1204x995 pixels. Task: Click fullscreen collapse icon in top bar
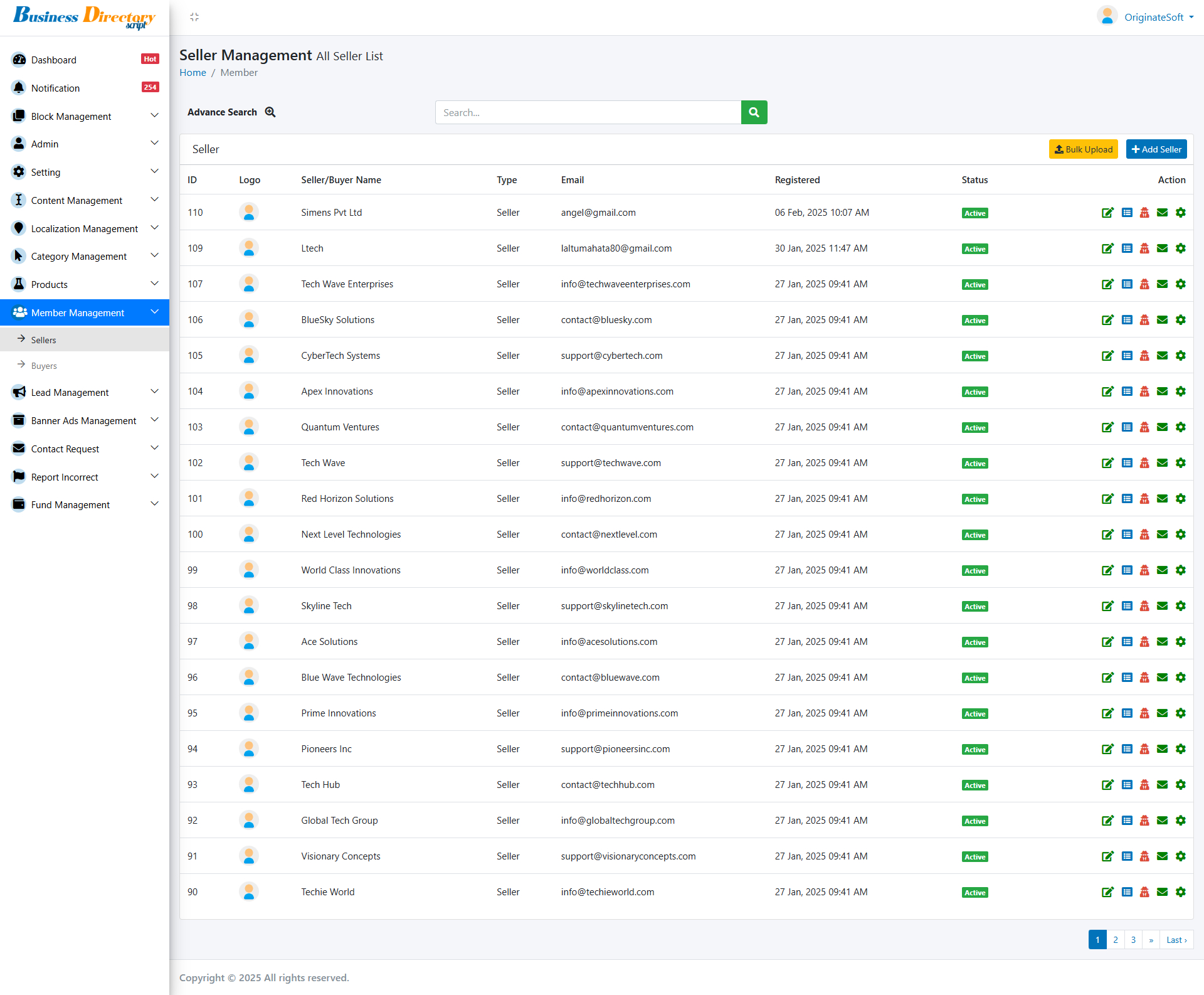pyautogui.click(x=194, y=17)
